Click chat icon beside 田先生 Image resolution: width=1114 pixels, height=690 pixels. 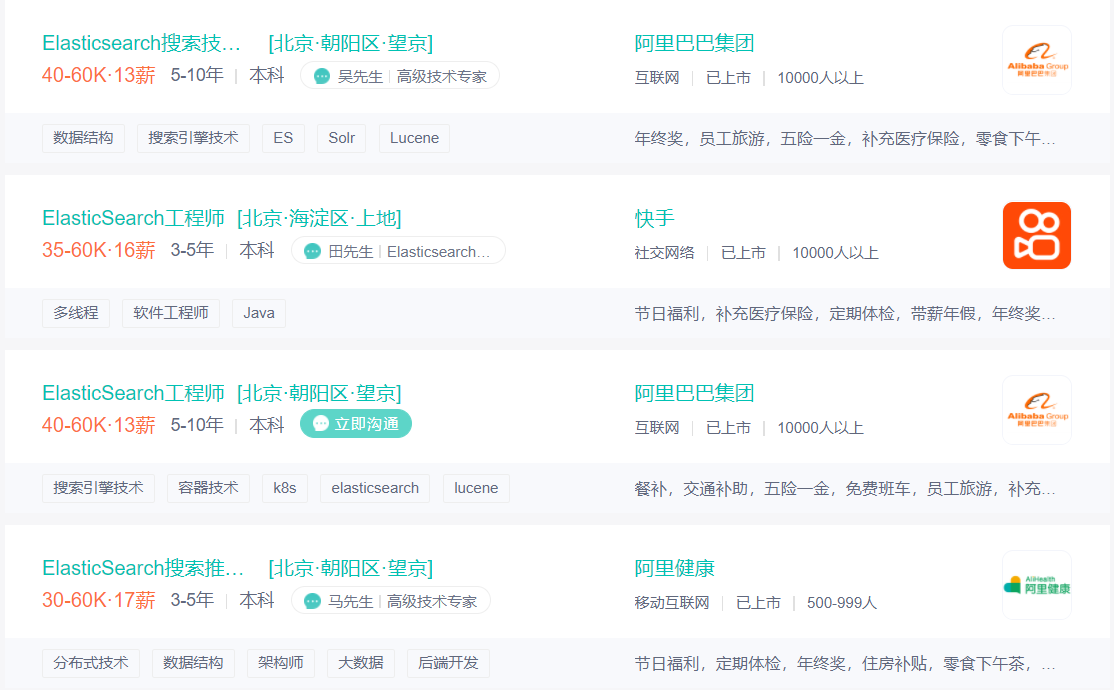point(313,252)
